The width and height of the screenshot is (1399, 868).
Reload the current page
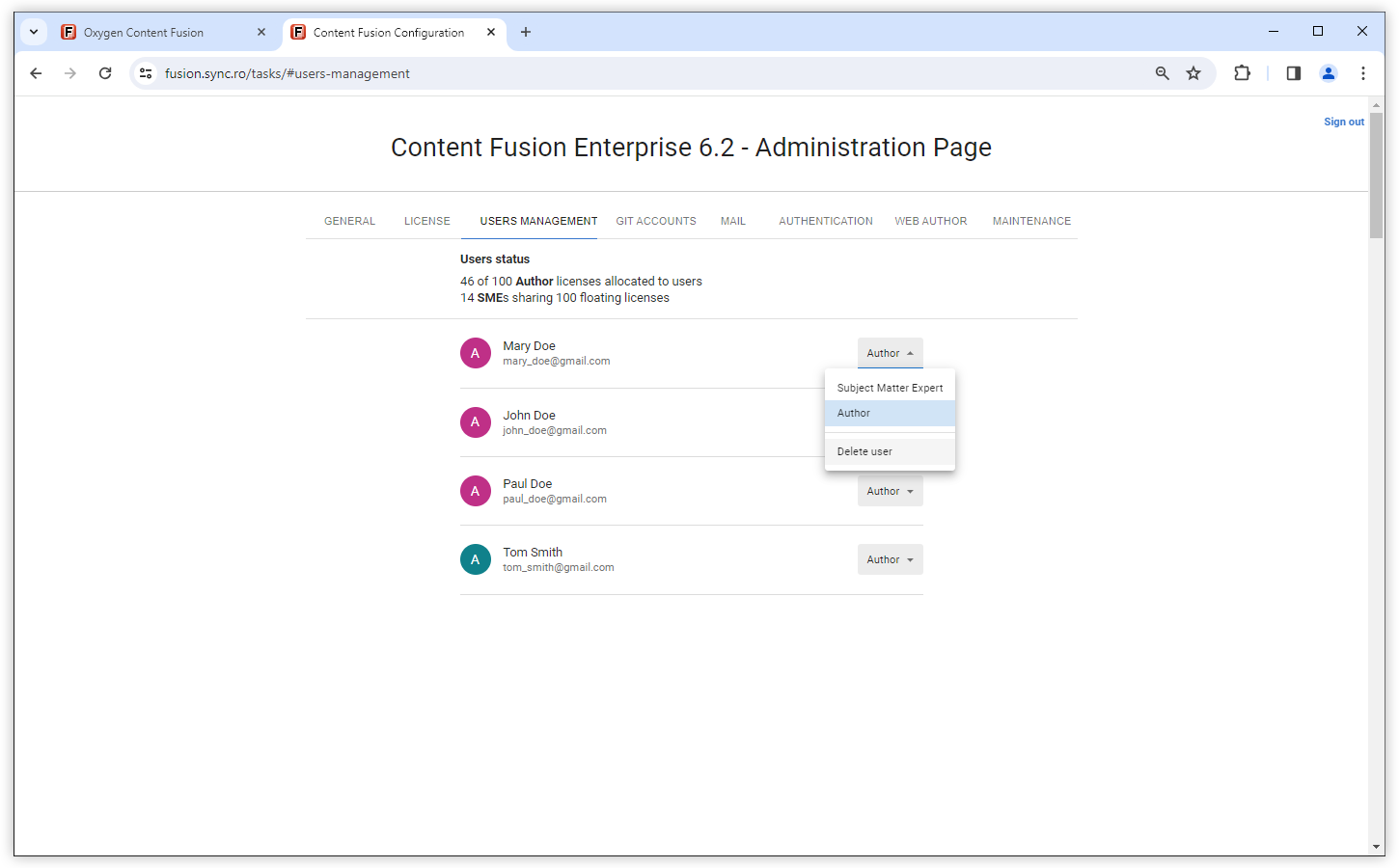tap(105, 73)
